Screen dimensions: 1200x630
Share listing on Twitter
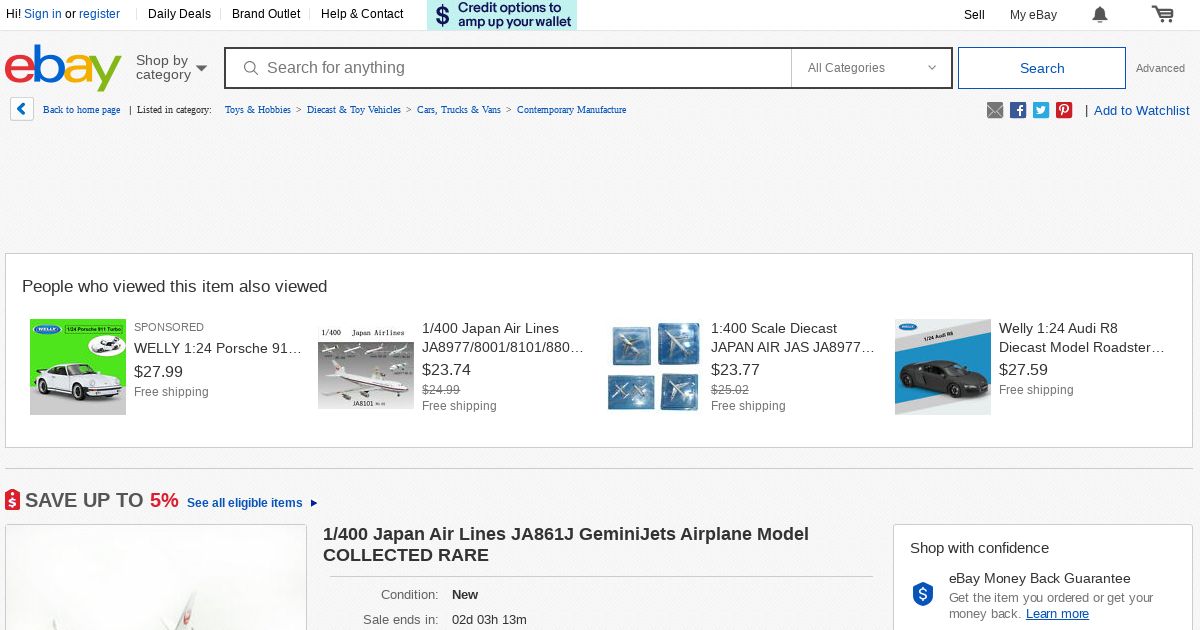(x=1041, y=110)
